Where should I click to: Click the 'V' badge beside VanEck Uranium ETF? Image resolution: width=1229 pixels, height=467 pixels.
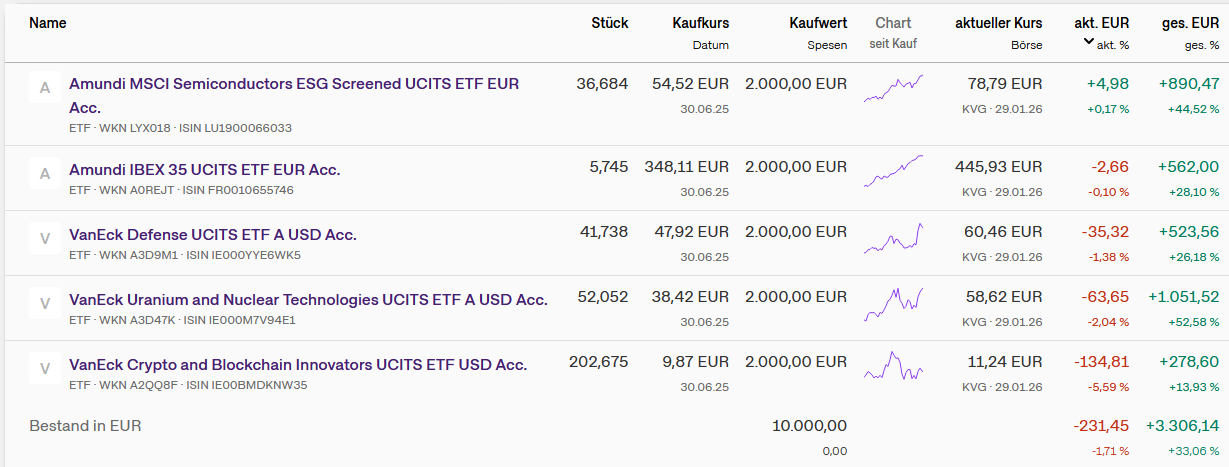click(44, 304)
